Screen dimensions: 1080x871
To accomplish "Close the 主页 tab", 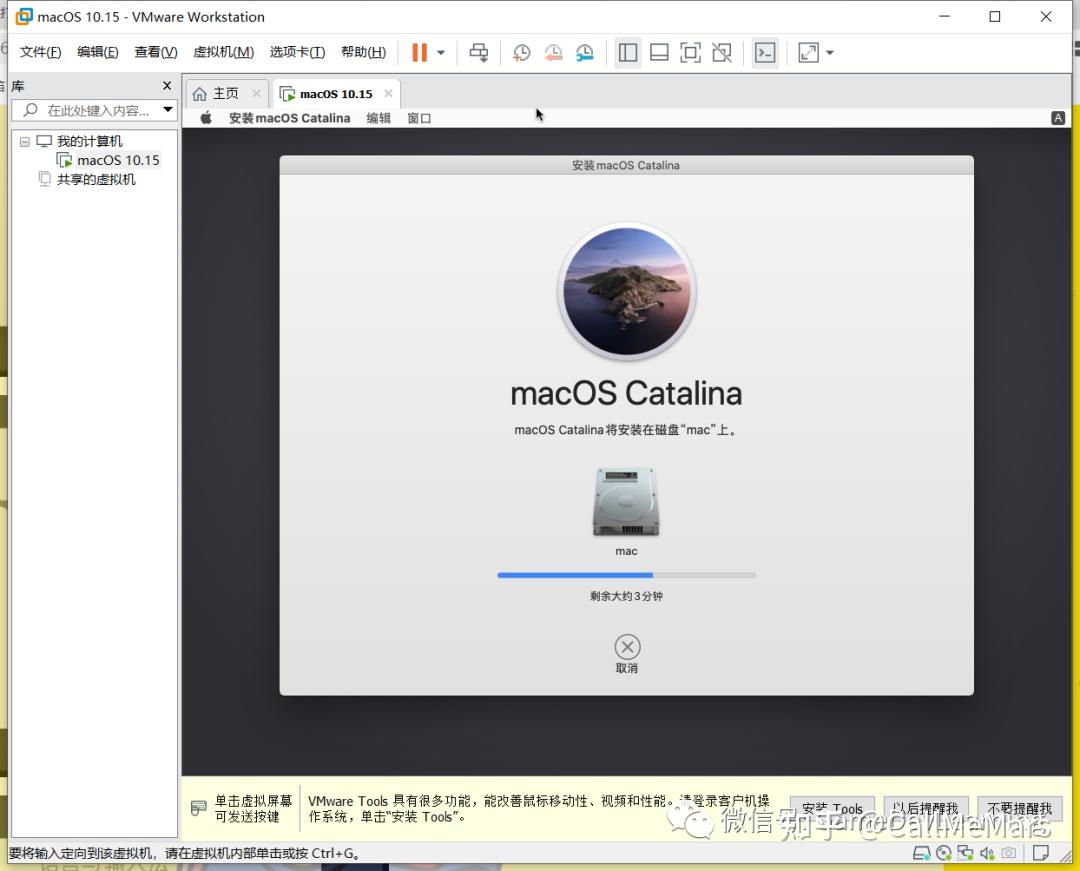I will click(256, 93).
